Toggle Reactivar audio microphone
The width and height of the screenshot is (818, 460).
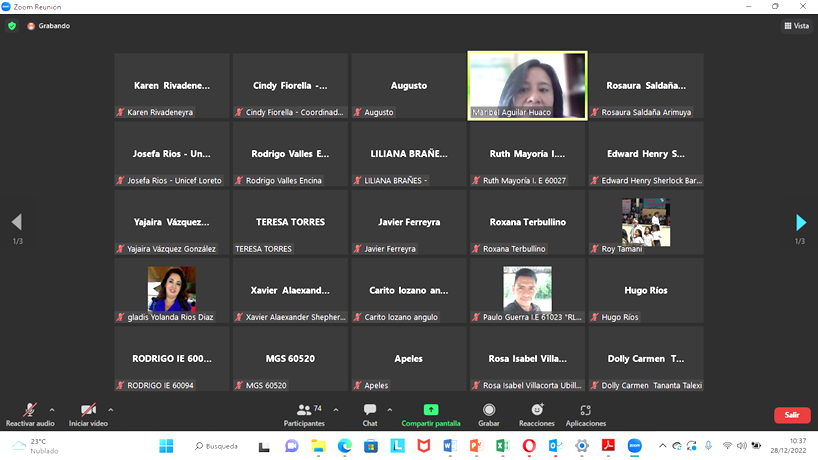coord(30,410)
